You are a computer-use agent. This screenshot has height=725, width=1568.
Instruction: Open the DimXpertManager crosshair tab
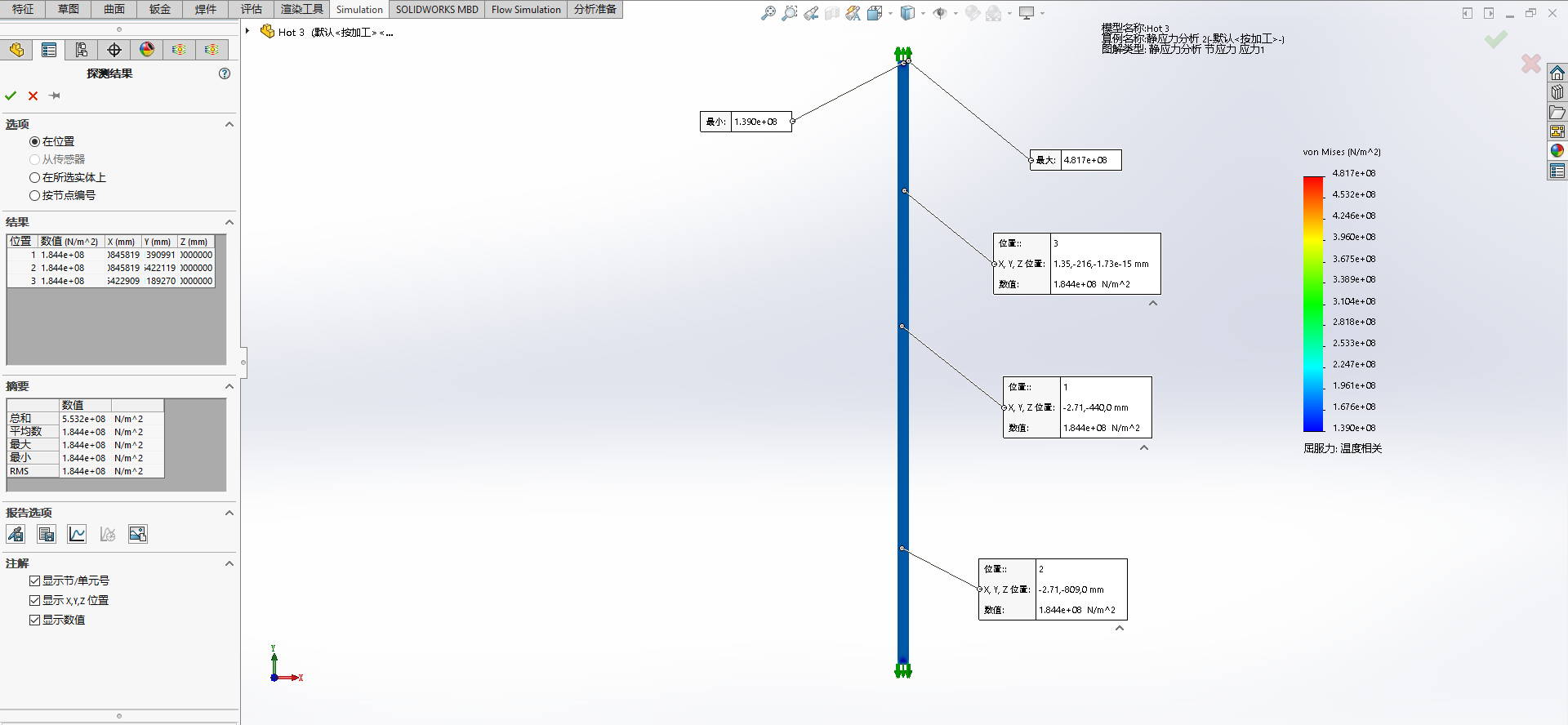pyautogui.click(x=114, y=50)
